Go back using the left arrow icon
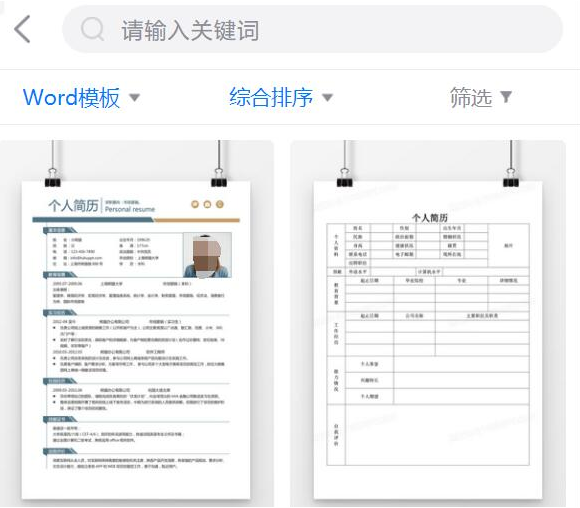 (22, 29)
